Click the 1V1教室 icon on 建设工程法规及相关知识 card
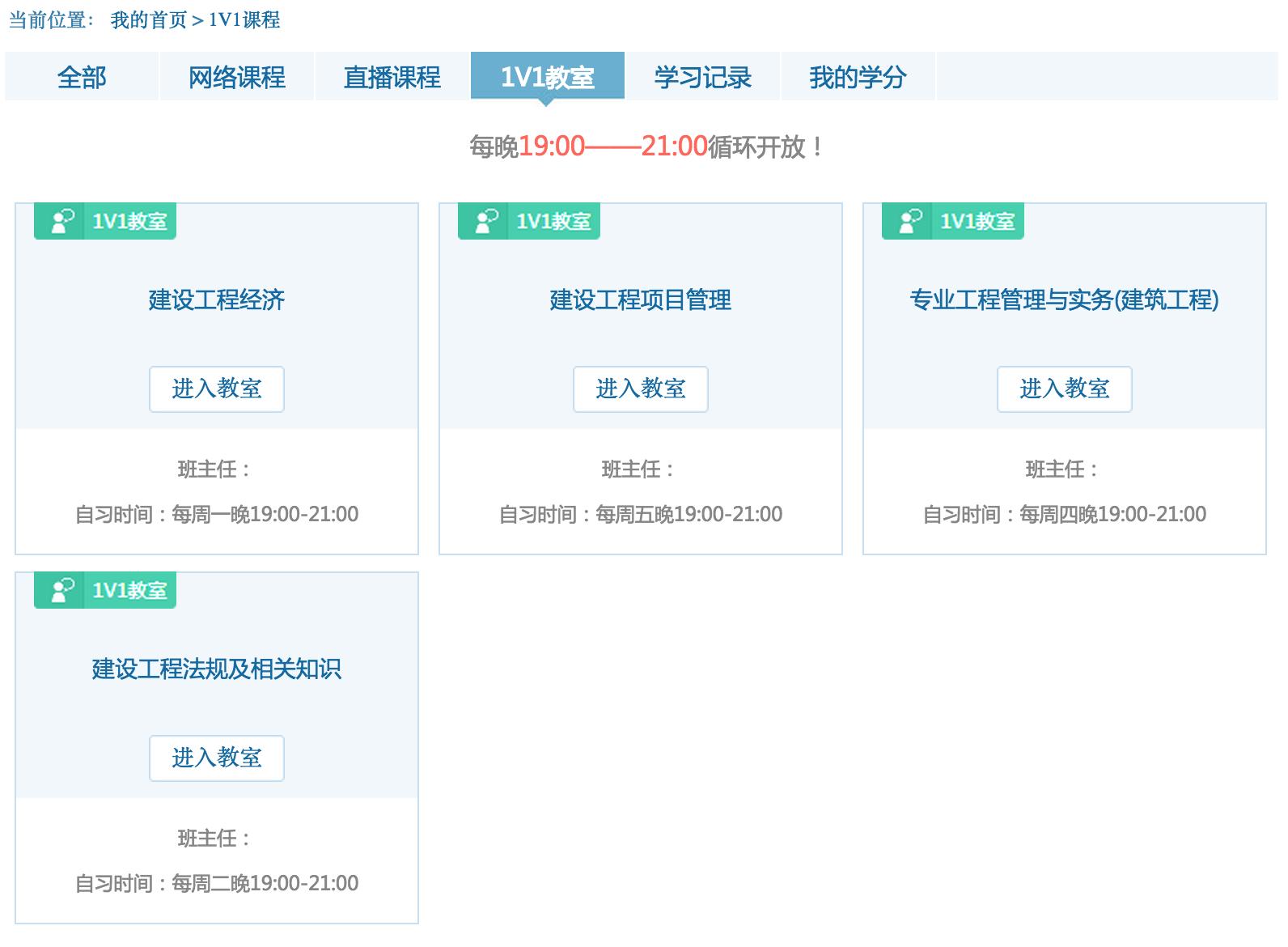Image resolution: width=1288 pixels, height=947 pixels. click(62, 590)
